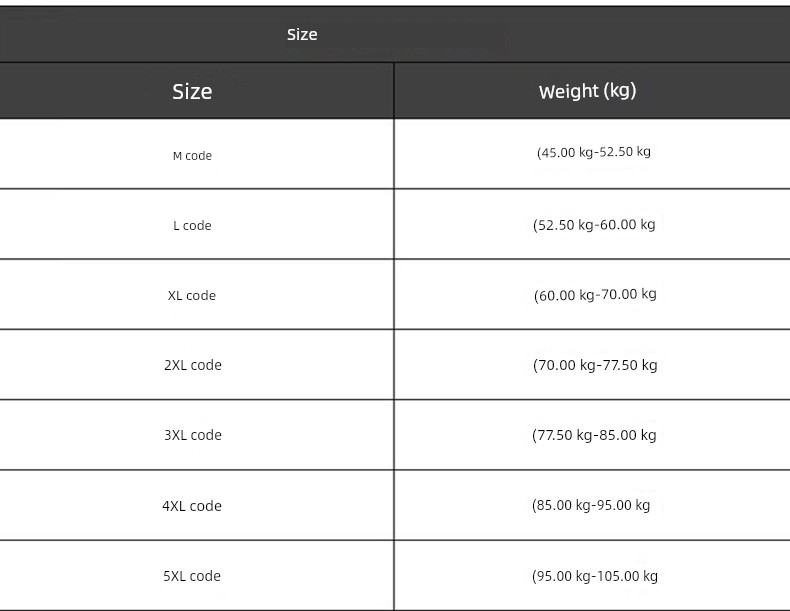Select the 4XL code size cell
Image resolution: width=790 pixels, height=611 pixels.
(x=192, y=505)
